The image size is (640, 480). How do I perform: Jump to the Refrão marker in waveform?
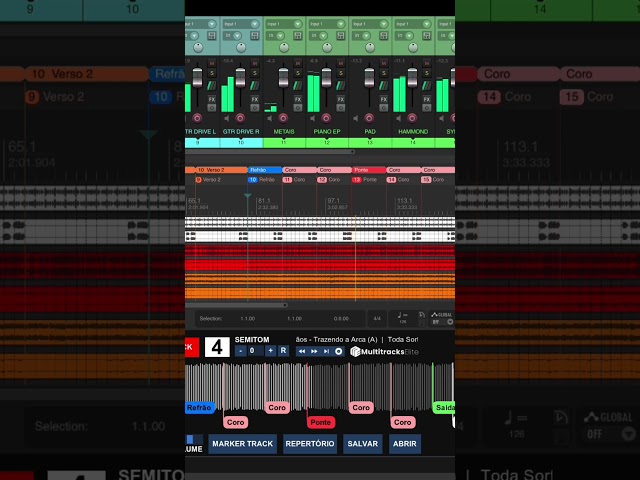click(199, 408)
